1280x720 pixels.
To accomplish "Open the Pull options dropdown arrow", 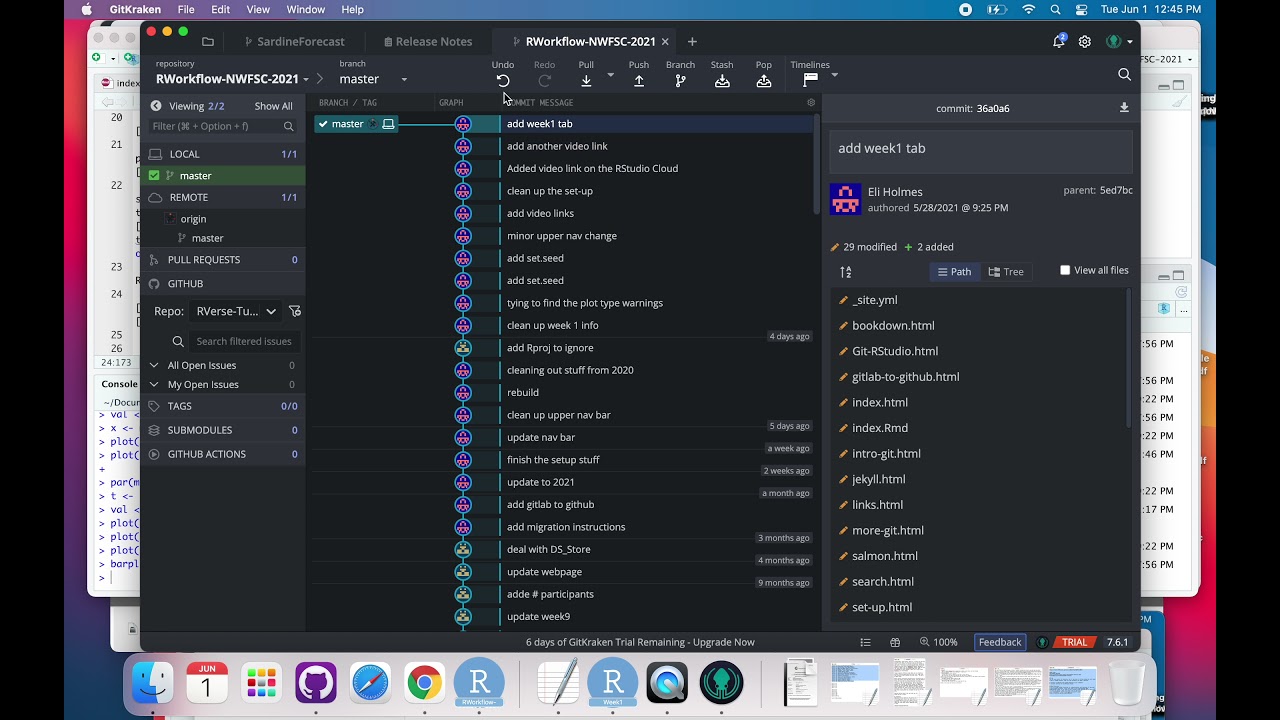I will click(x=611, y=75).
